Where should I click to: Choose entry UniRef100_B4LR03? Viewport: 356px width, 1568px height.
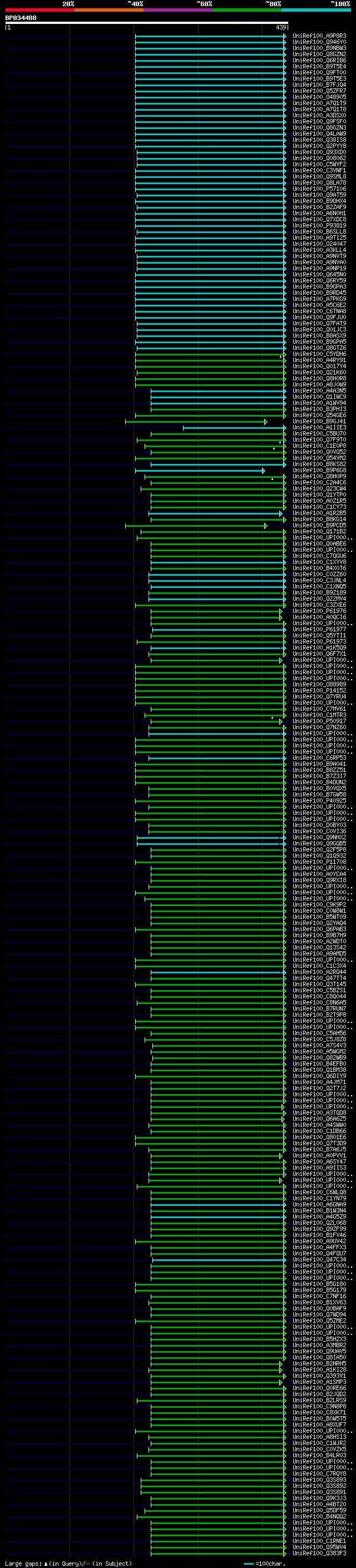[319, 1456]
